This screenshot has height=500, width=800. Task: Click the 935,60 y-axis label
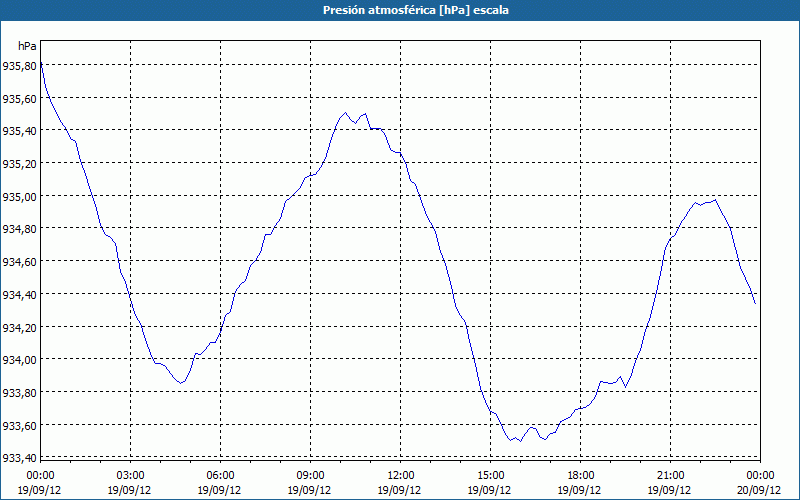pos(19,98)
